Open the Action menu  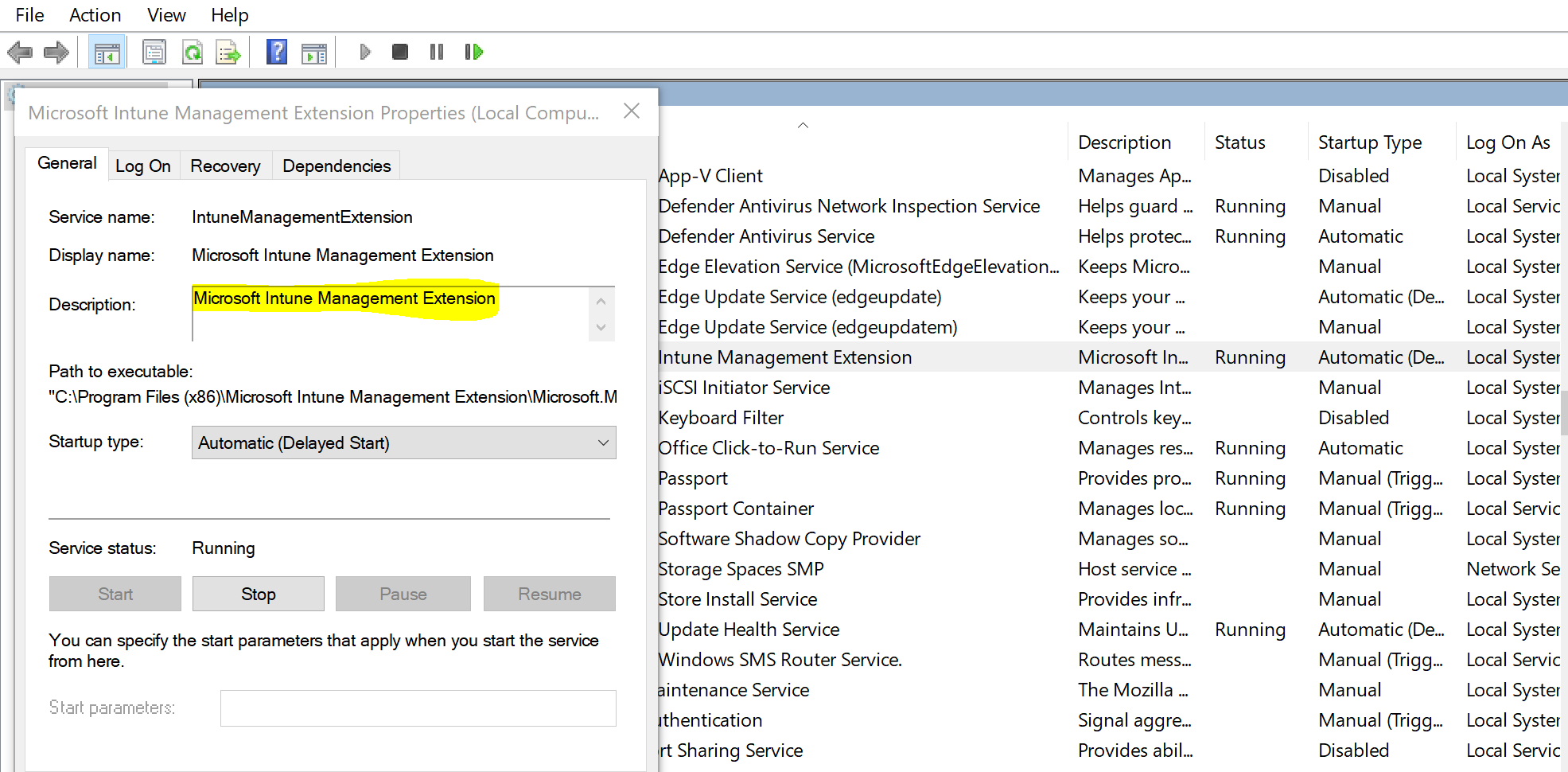click(94, 14)
